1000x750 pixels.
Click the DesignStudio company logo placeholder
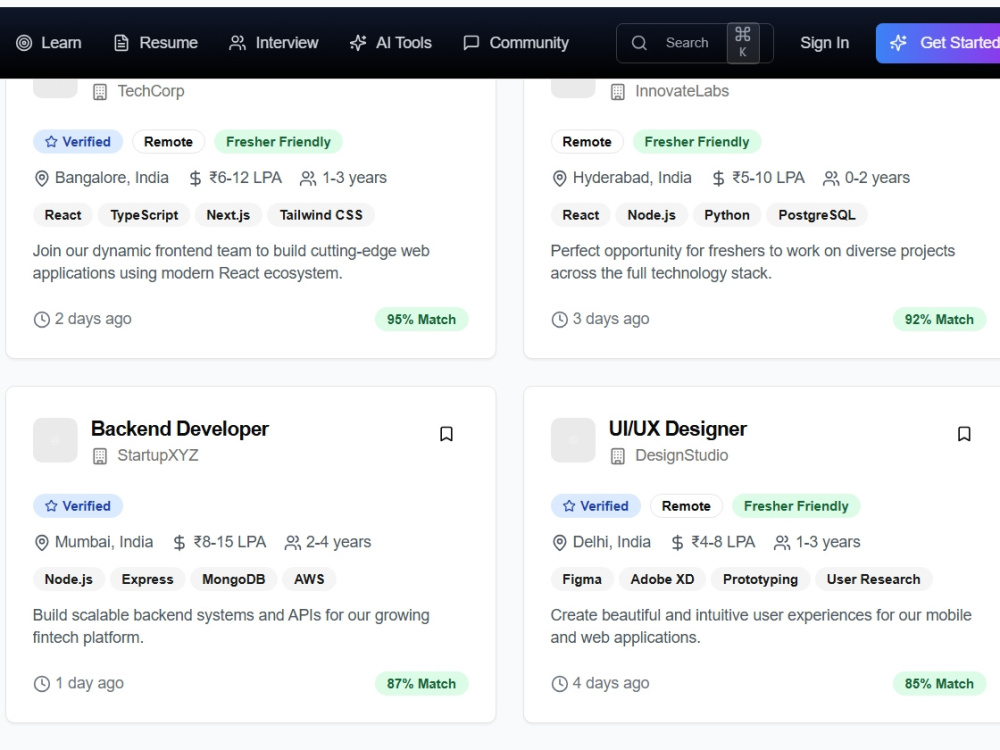coord(573,440)
